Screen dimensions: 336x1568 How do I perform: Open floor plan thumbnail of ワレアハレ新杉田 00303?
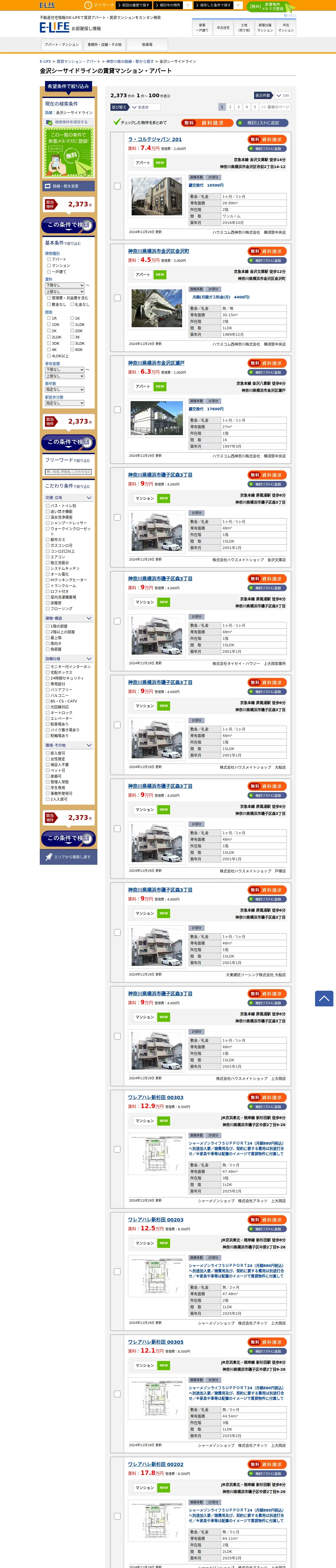(157, 1154)
